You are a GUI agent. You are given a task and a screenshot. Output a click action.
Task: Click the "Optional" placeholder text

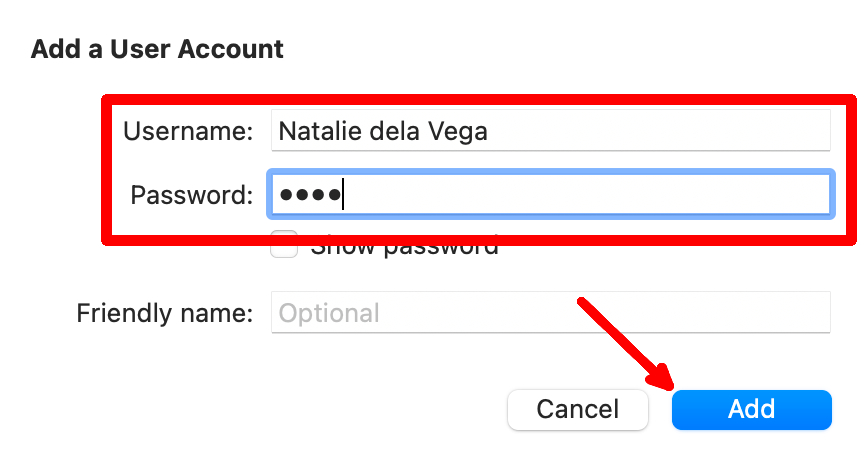[329, 313]
